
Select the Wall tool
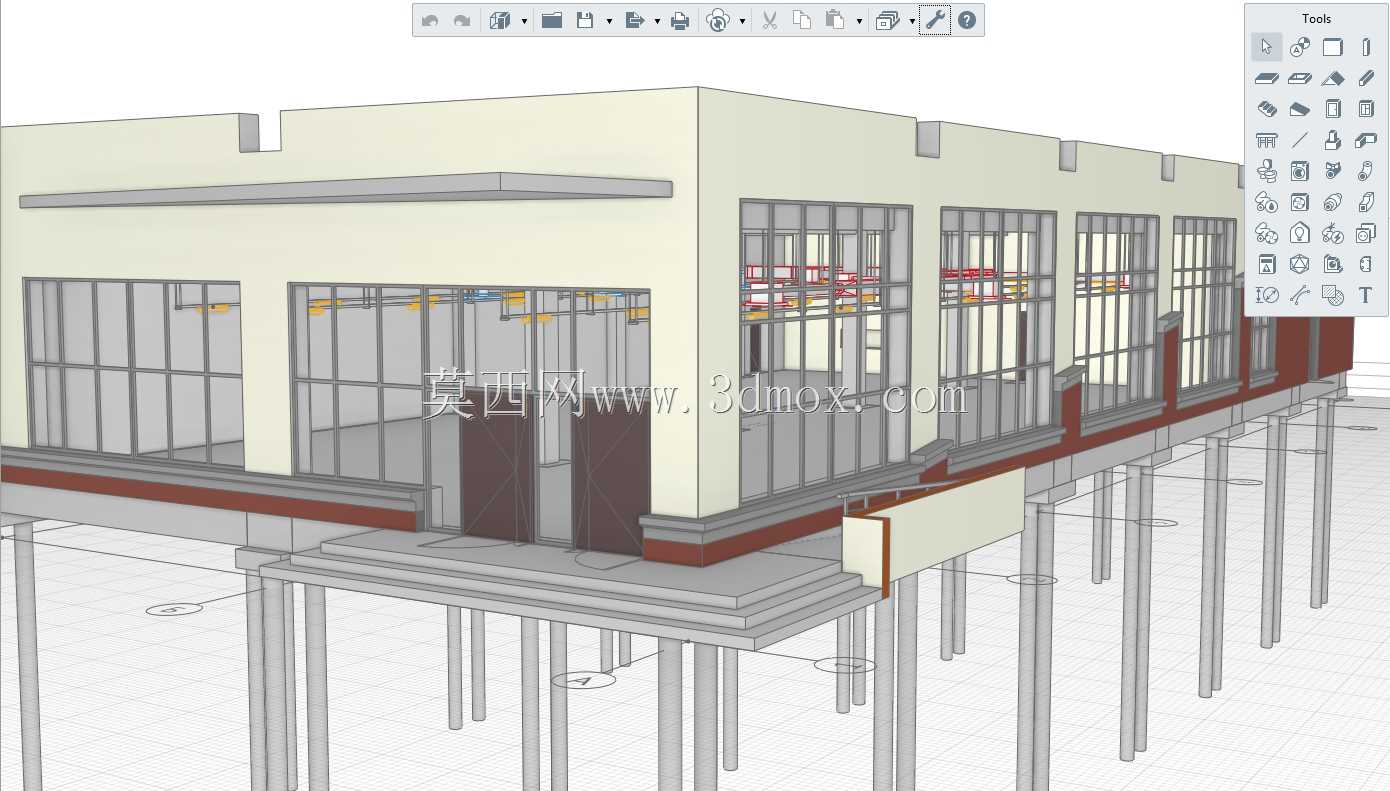click(1332, 47)
